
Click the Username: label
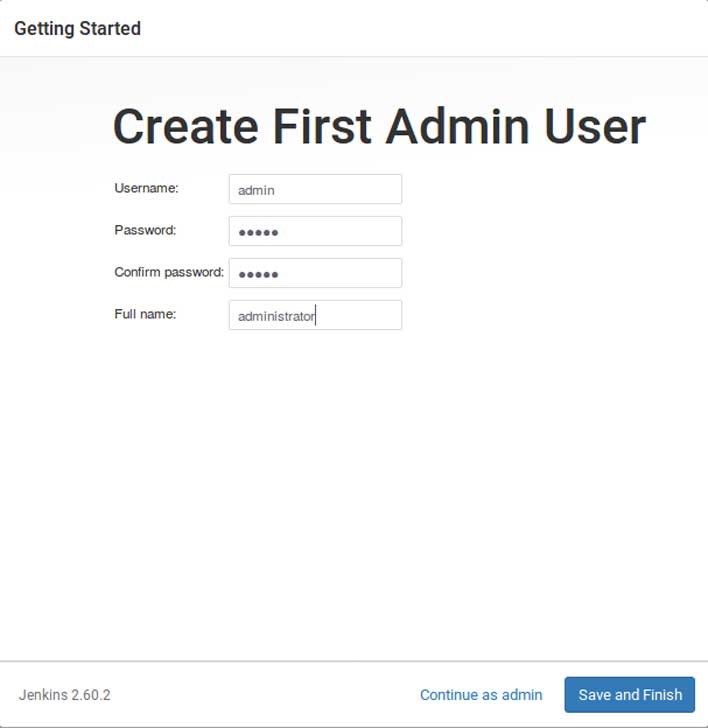click(x=146, y=188)
